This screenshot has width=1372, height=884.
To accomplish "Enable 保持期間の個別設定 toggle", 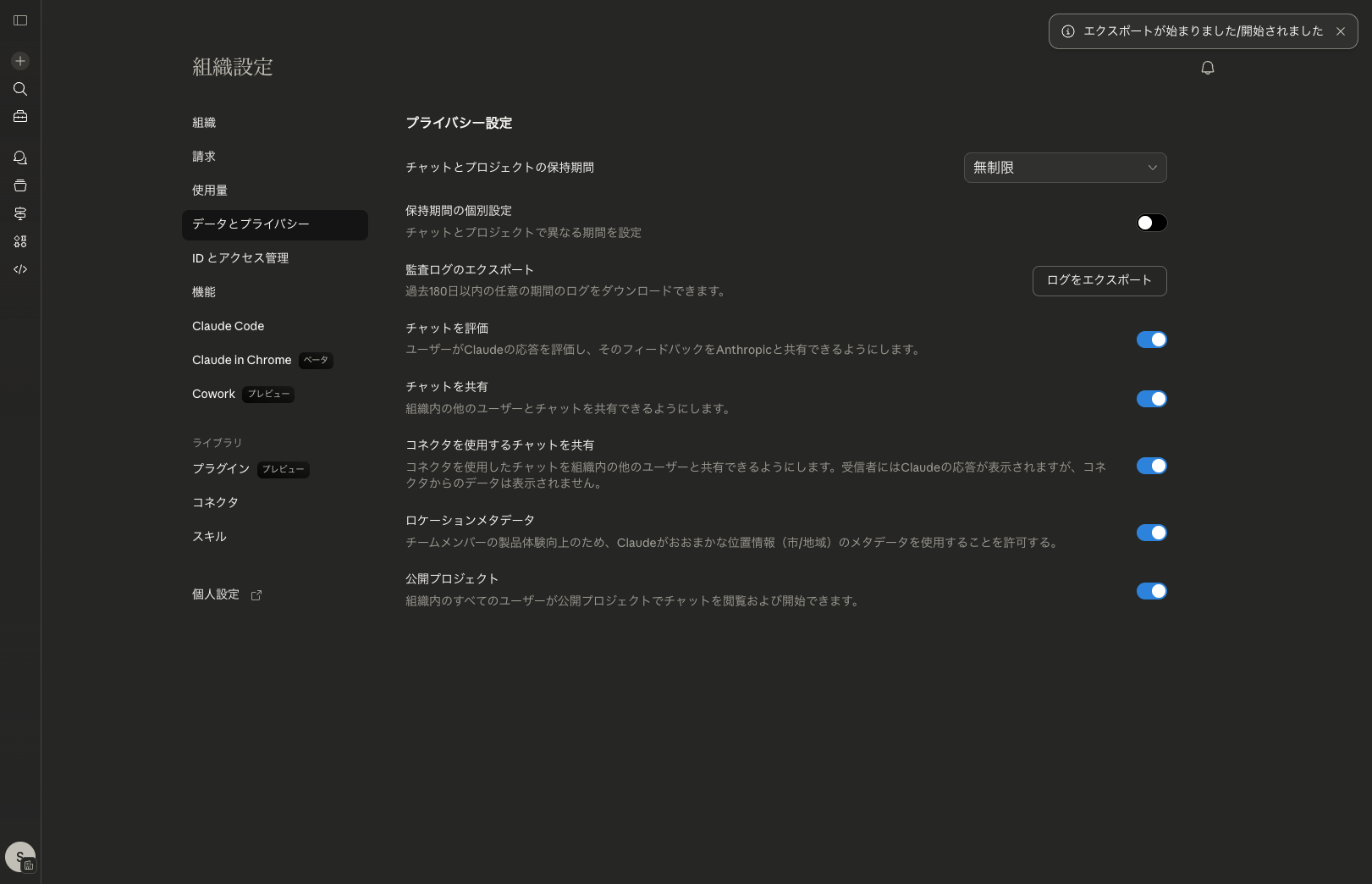I will click(x=1151, y=223).
